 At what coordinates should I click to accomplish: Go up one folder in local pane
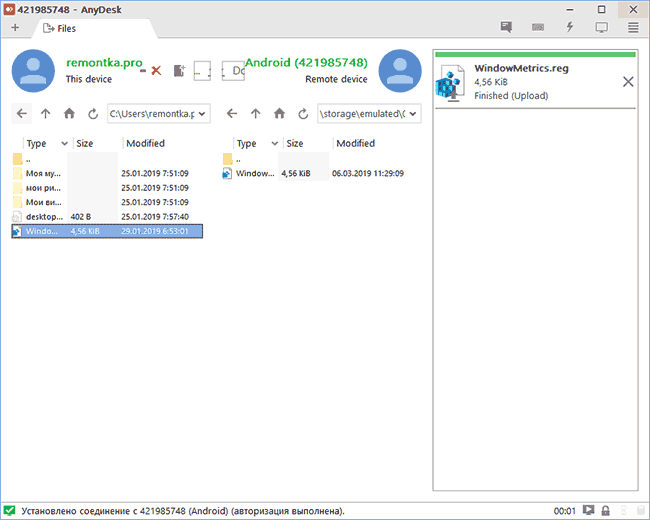45,114
